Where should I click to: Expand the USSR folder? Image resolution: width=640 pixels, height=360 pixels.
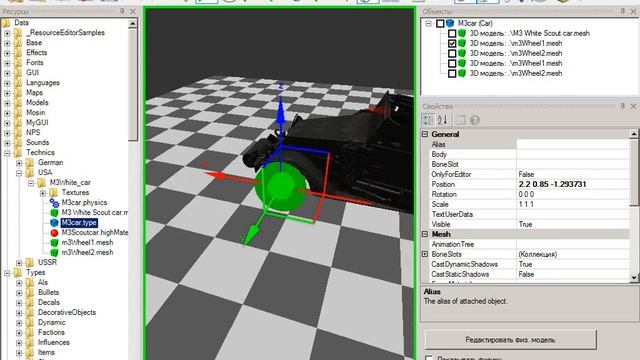[x=19, y=262]
